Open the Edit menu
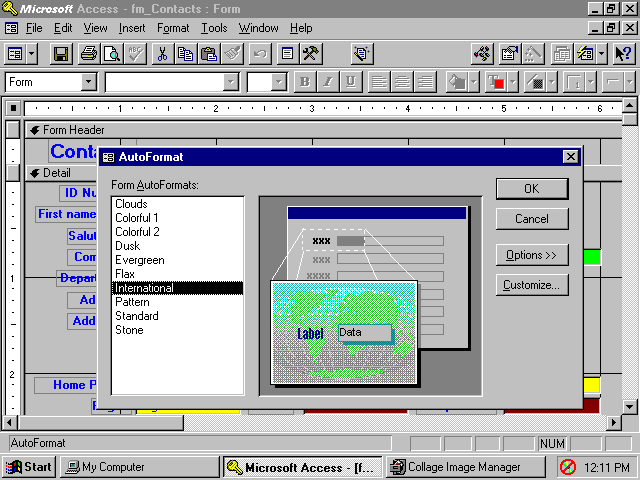This screenshot has height=480, width=640. 63,28
